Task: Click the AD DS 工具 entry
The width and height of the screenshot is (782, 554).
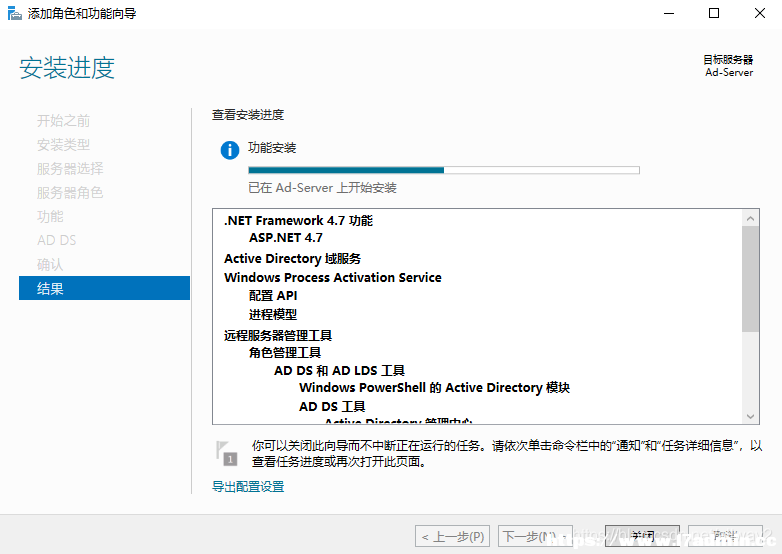Action: tap(332, 407)
